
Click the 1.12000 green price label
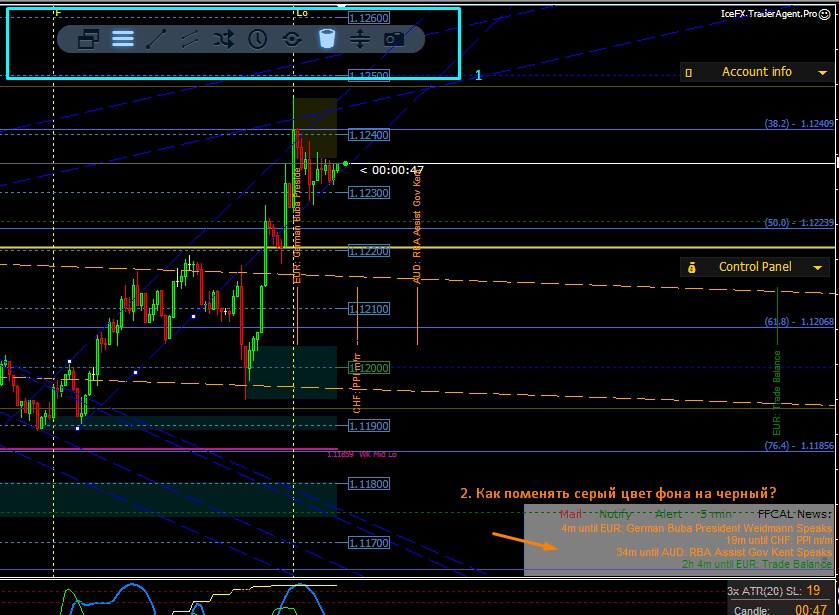[369, 368]
